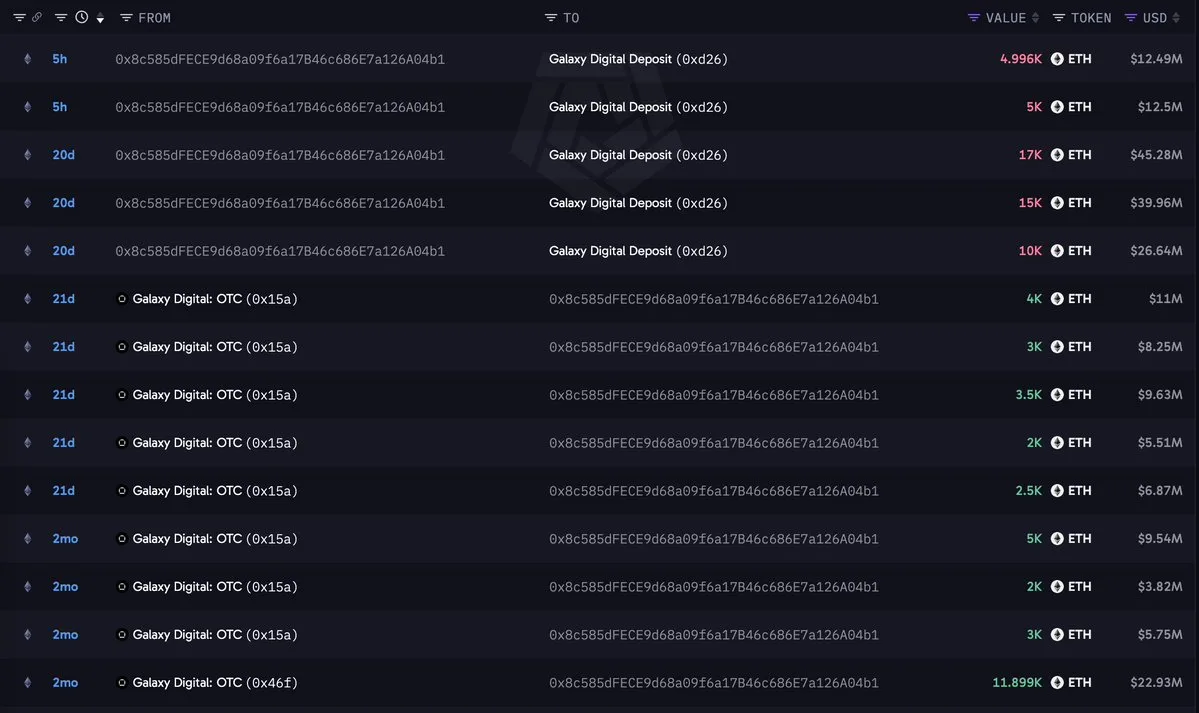Open the filter beside the link icon
Viewport: 1199px width, 713px height.
[x=19, y=18]
